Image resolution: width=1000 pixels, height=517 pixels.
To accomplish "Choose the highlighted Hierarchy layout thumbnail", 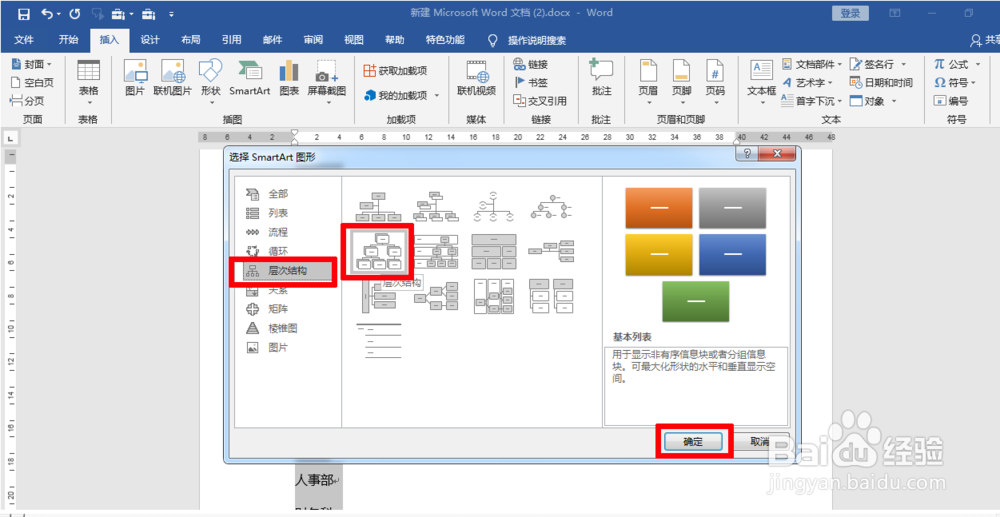I will click(379, 251).
